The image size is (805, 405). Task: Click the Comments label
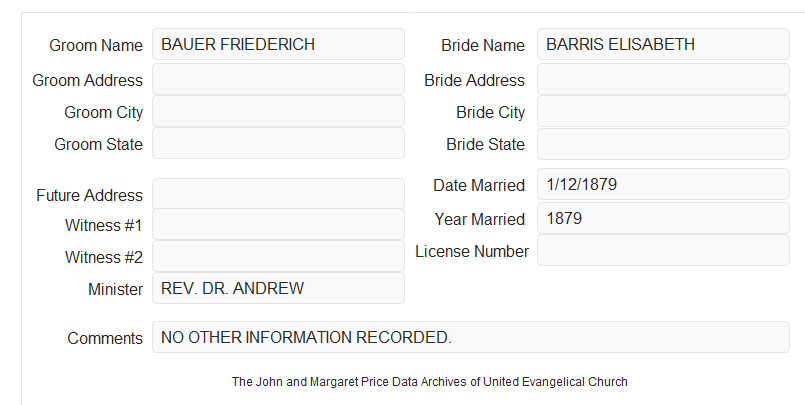click(x=105, y=338)
